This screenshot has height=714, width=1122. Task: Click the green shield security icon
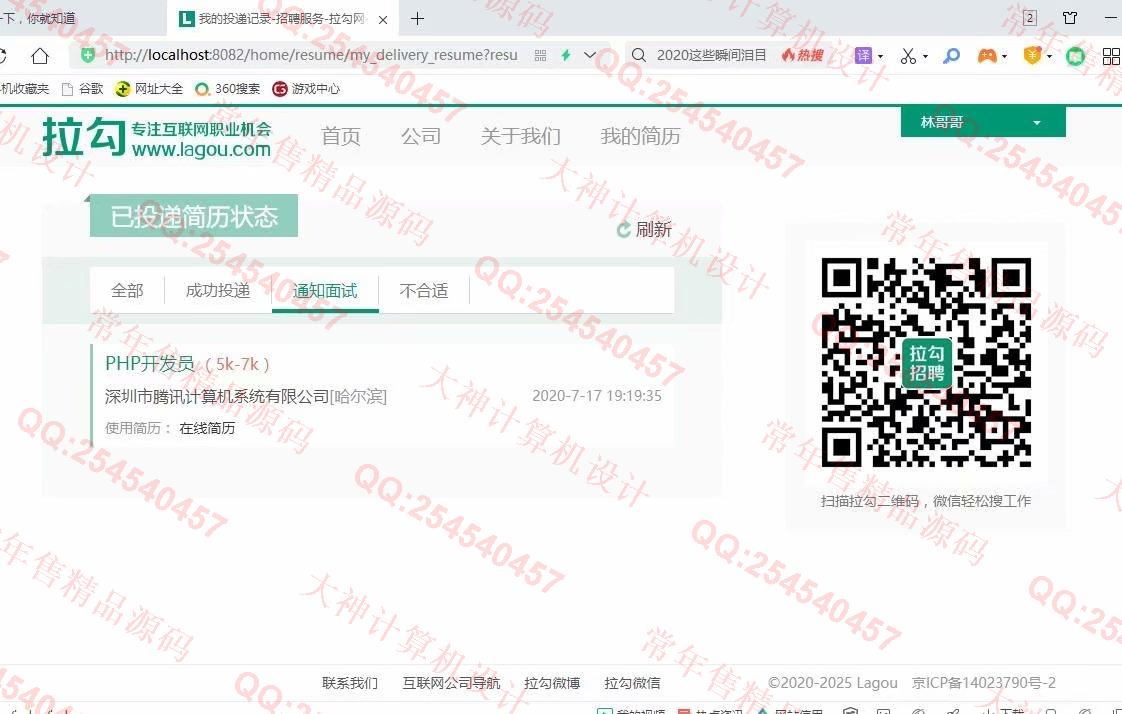pos(87,55)
